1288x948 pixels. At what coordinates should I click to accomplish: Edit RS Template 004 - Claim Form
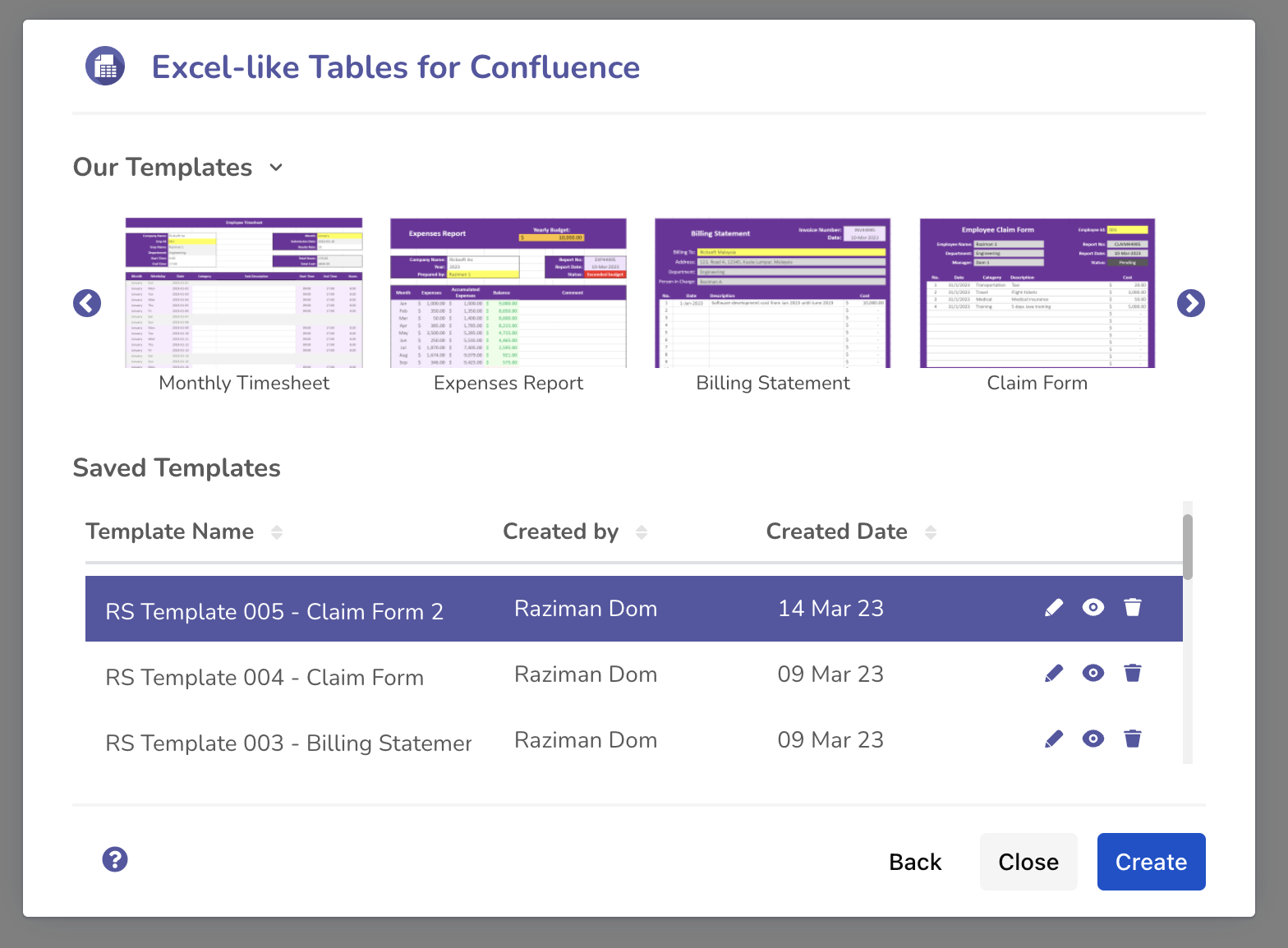click(1054, 674)
